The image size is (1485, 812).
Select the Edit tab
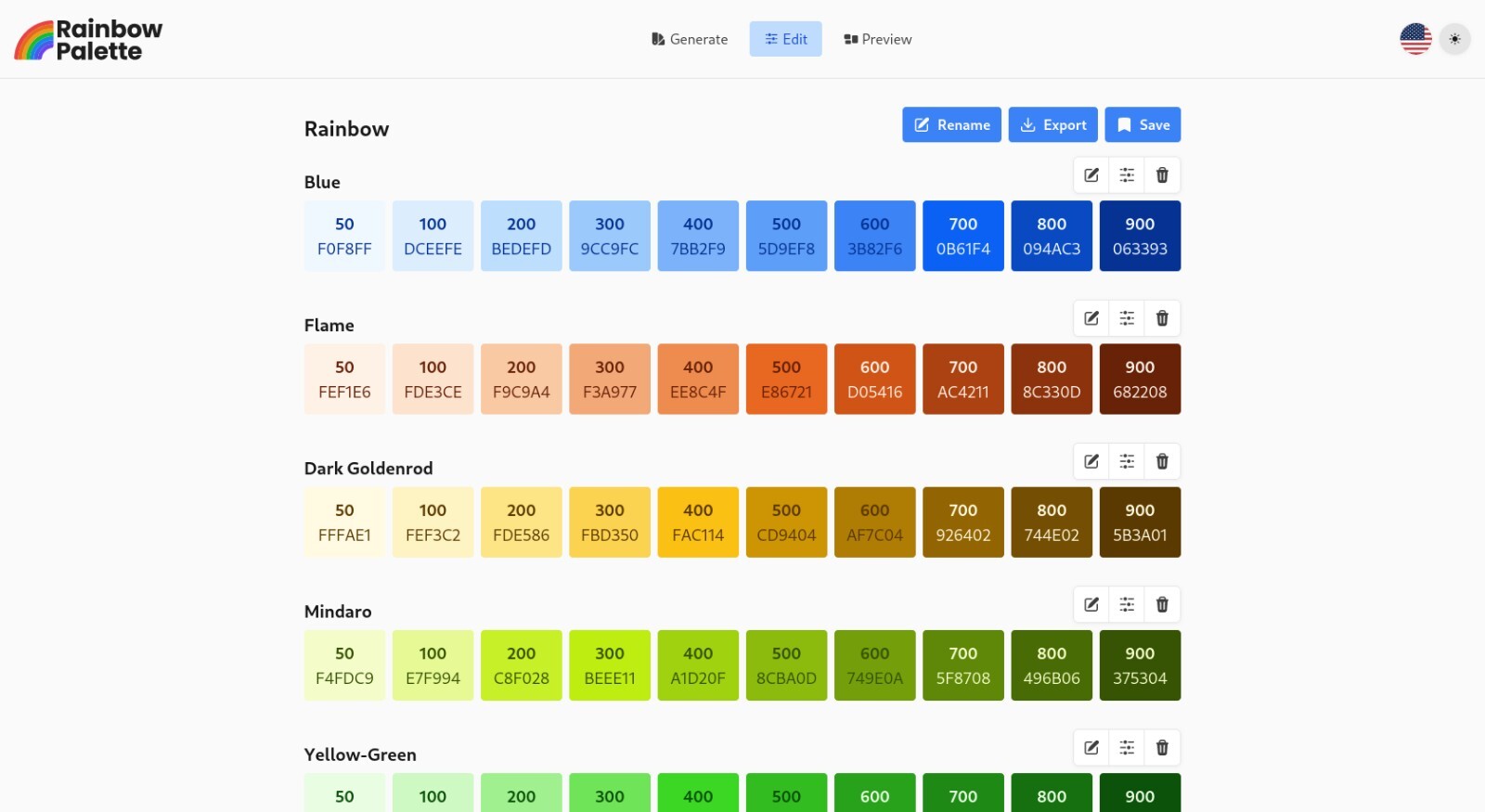click(x=786, y=39)
